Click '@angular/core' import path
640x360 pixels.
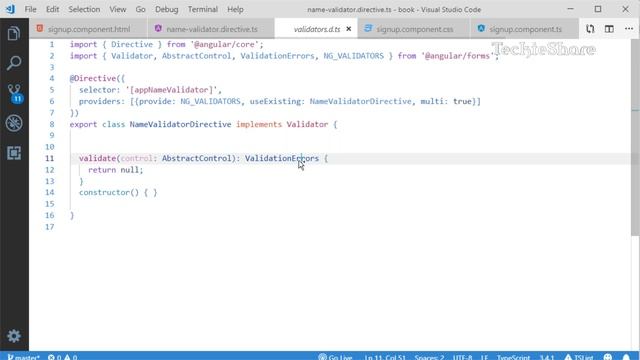tap(224, 44)
